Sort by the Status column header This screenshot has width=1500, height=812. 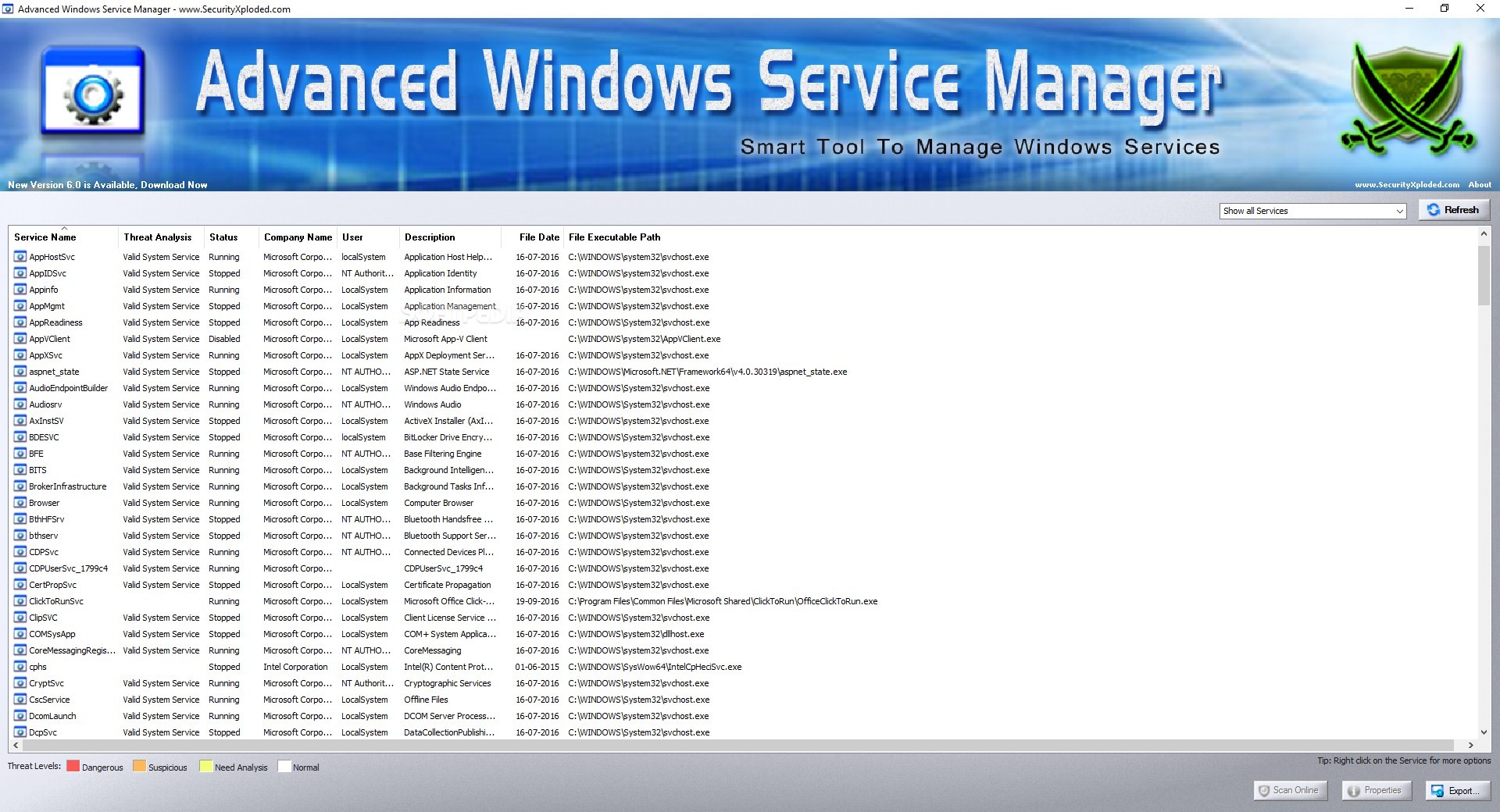point(230,237)
